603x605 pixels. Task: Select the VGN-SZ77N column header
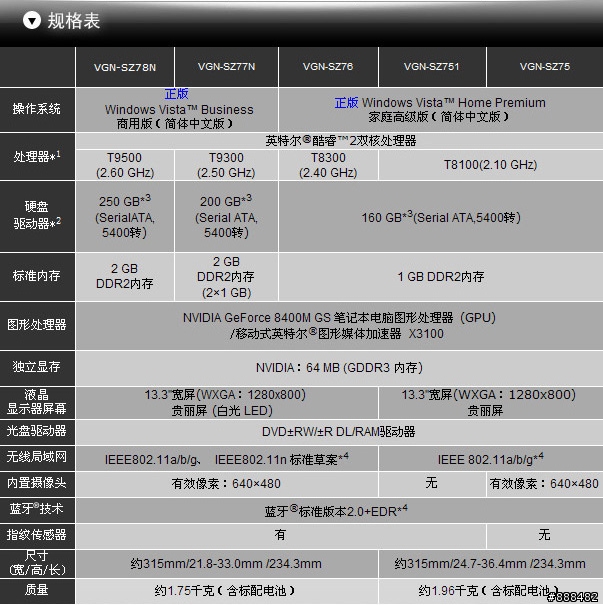226,67
